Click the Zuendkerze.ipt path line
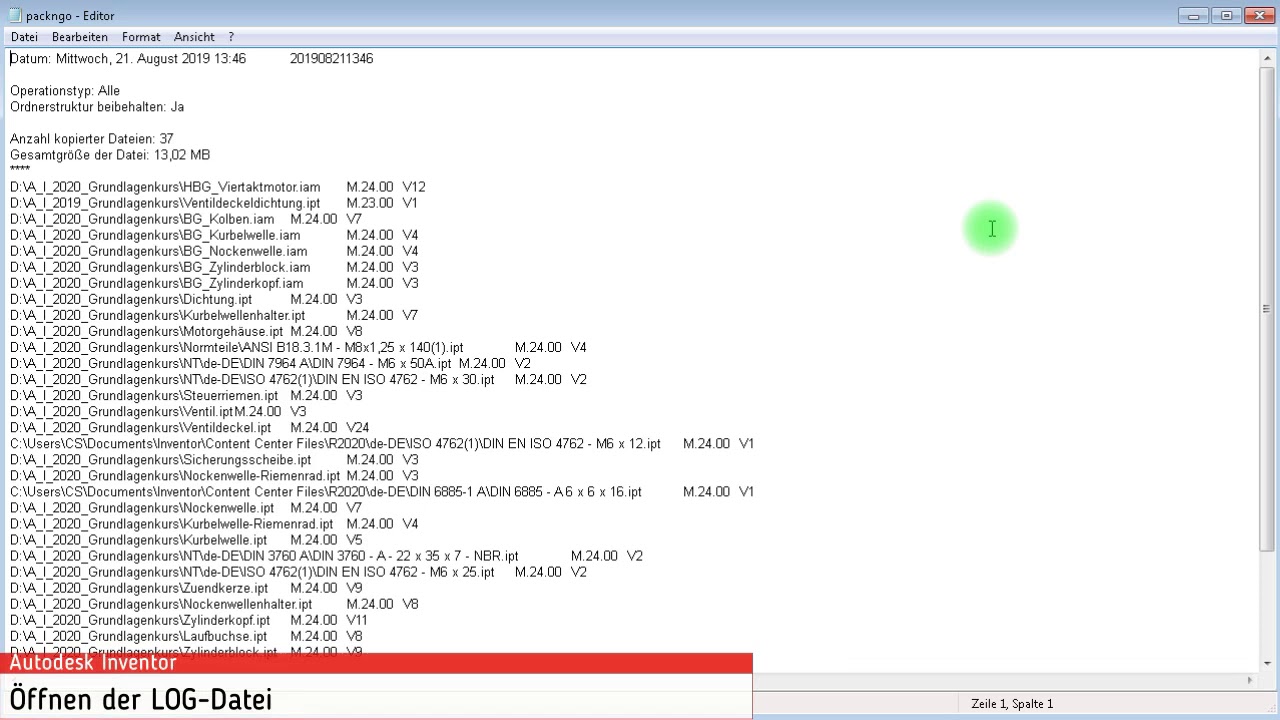 point(186,587)
